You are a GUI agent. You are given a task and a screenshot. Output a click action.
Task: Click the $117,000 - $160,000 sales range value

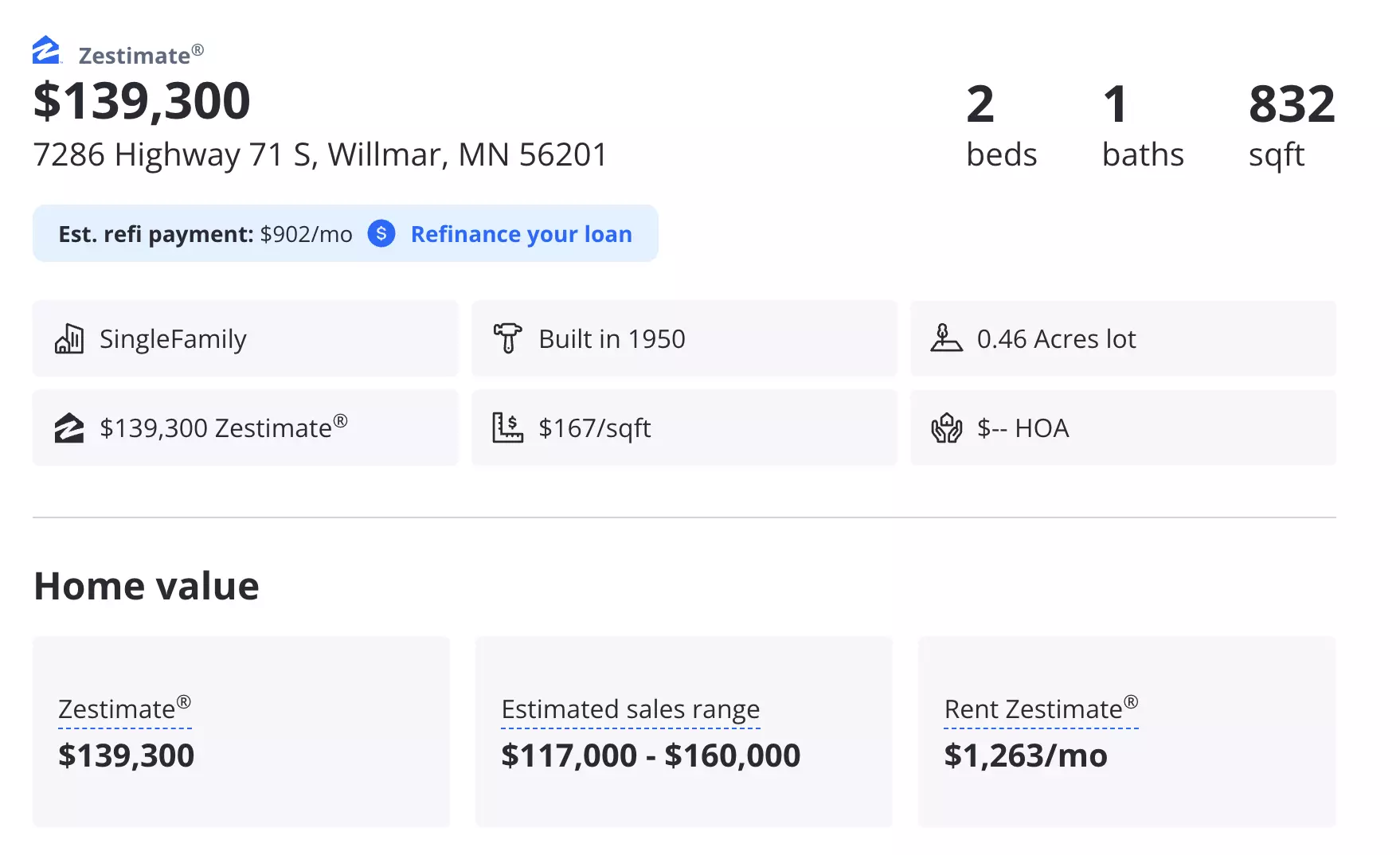coord(651,755)
